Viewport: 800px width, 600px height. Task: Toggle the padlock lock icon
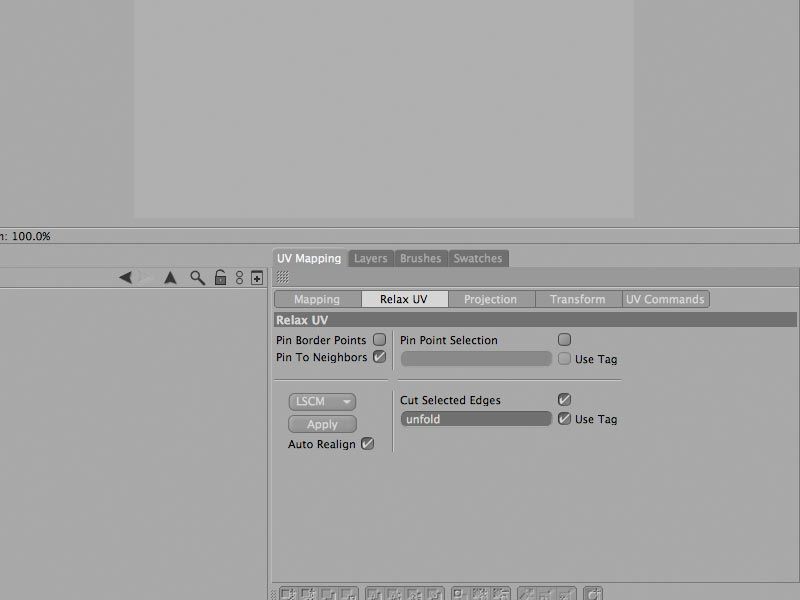[220, 278]
